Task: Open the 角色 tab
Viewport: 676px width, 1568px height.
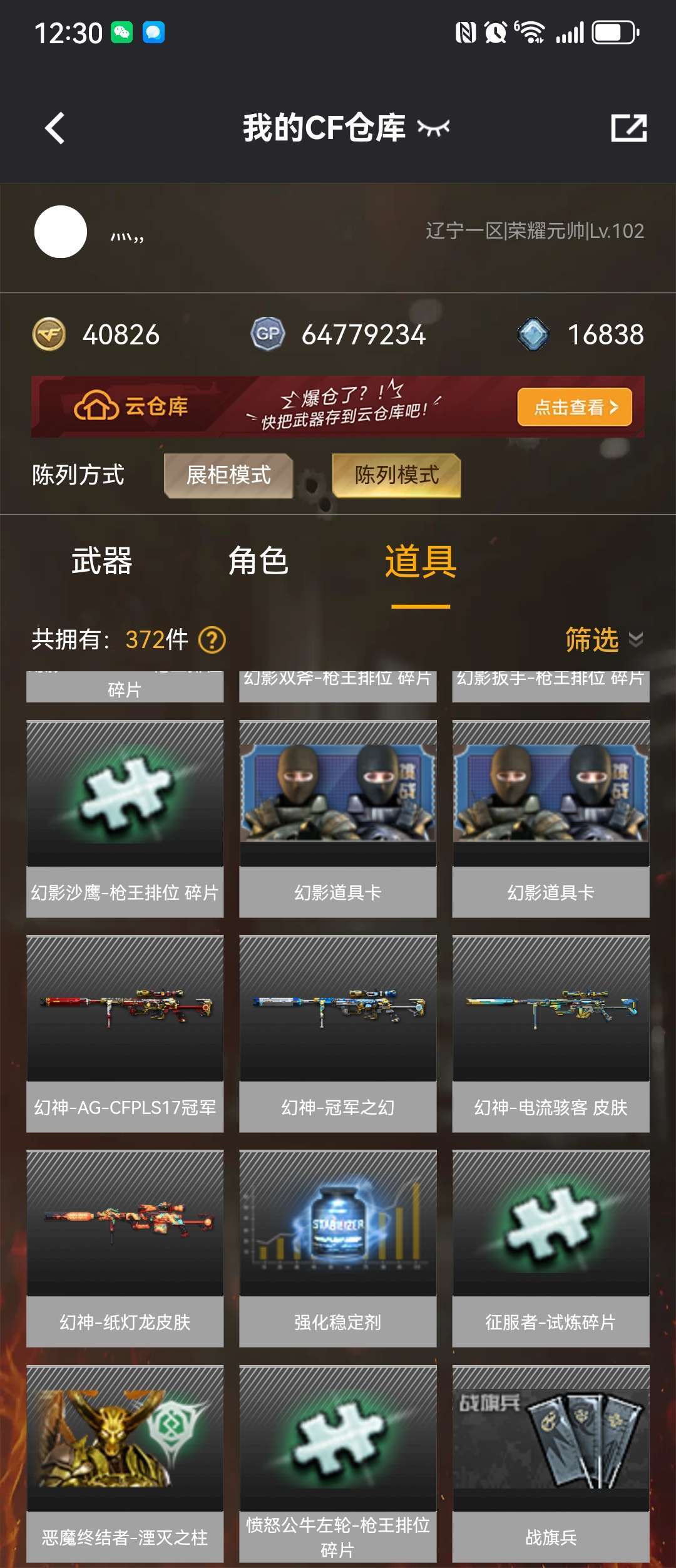Action: pyautogui.click(x=259, y=561)
